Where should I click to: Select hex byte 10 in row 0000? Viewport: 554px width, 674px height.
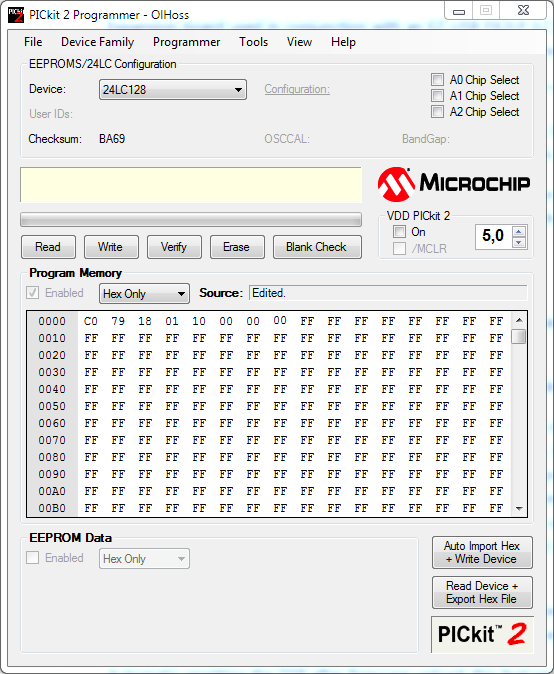199,321
